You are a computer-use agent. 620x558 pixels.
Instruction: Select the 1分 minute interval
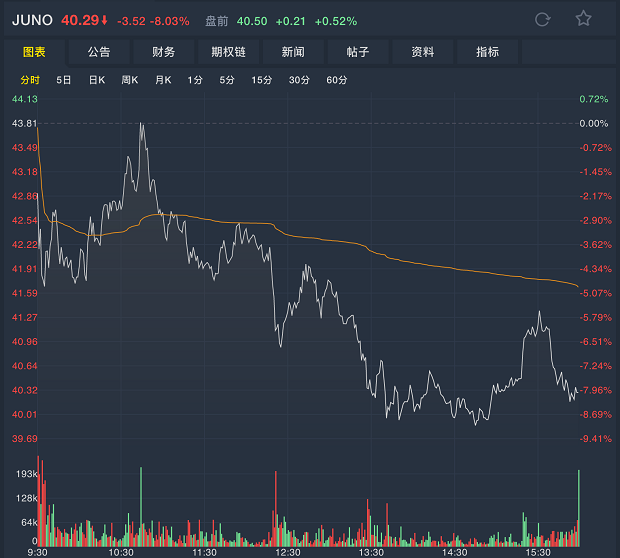click(194, 80)
